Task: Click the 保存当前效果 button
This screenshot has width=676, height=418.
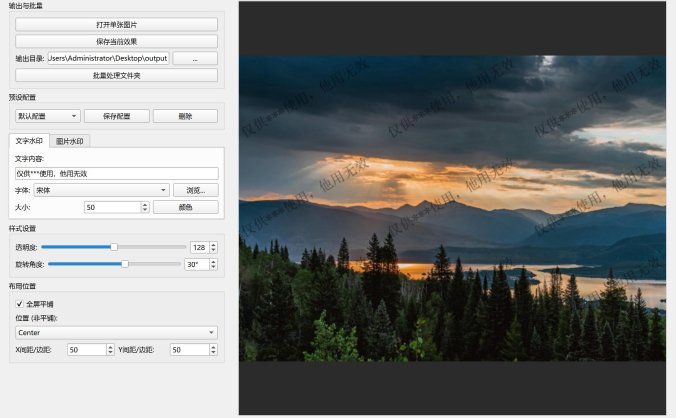Action: [x=116, y=41]
